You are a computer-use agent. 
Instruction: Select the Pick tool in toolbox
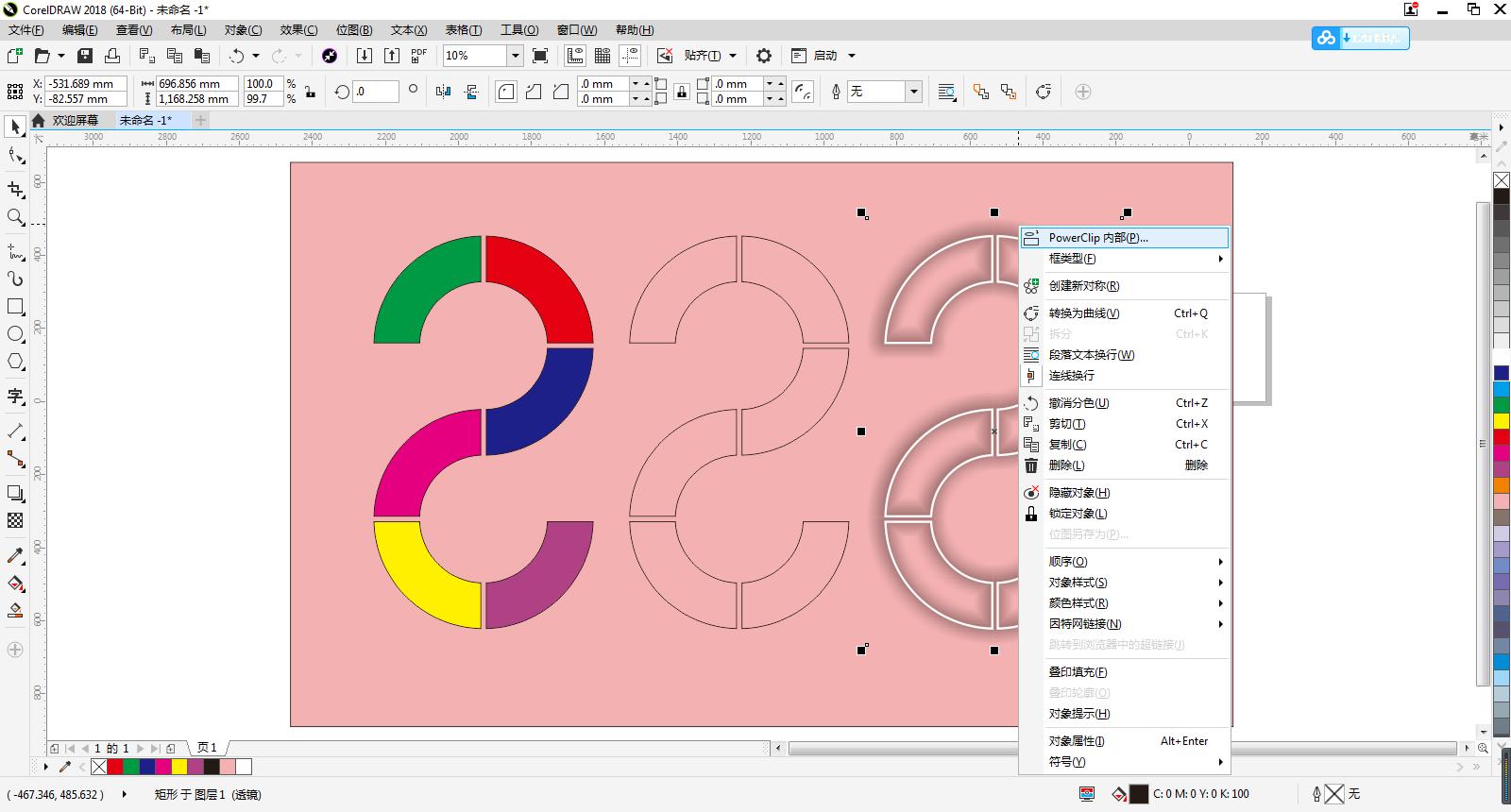click(15, 127)
